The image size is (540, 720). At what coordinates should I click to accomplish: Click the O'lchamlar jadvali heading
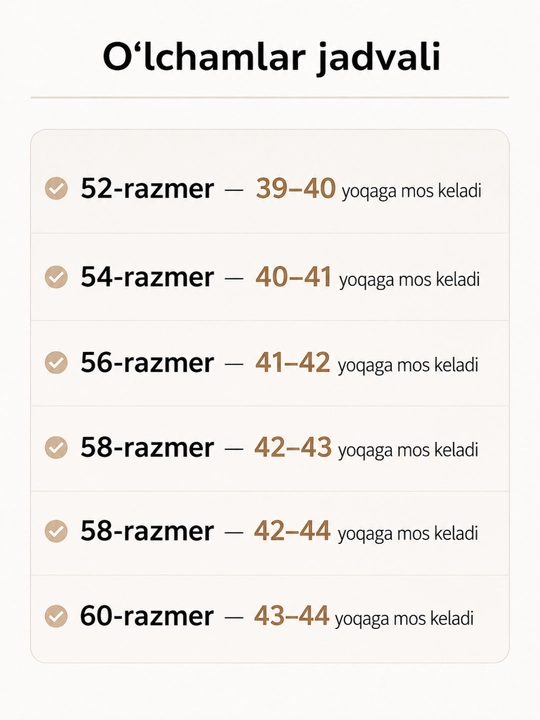tap(271, 57)
